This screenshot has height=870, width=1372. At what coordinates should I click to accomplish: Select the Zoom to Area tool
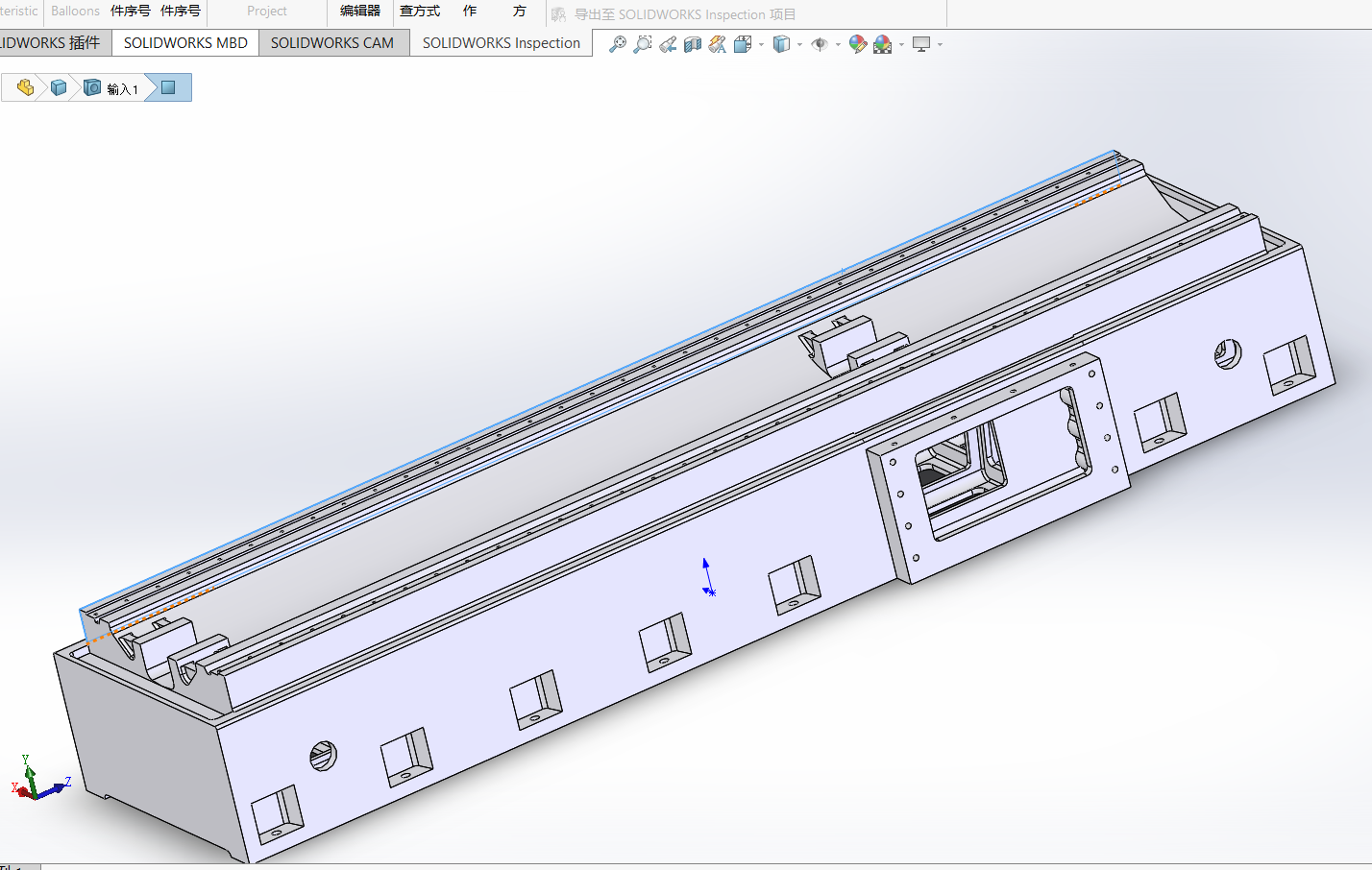[x=643, y=44]
